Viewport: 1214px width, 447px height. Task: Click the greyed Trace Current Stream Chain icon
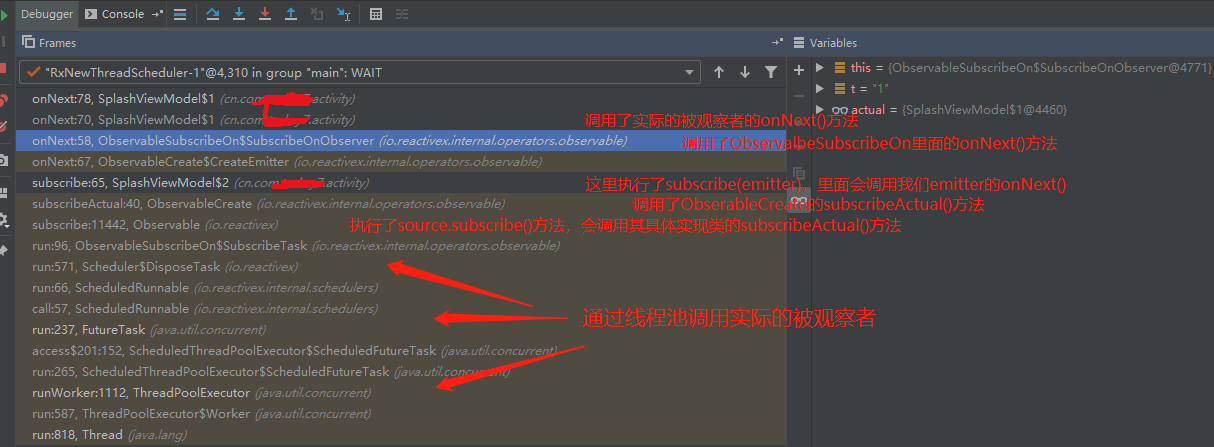pyautogui.click(x=402, y=14)
